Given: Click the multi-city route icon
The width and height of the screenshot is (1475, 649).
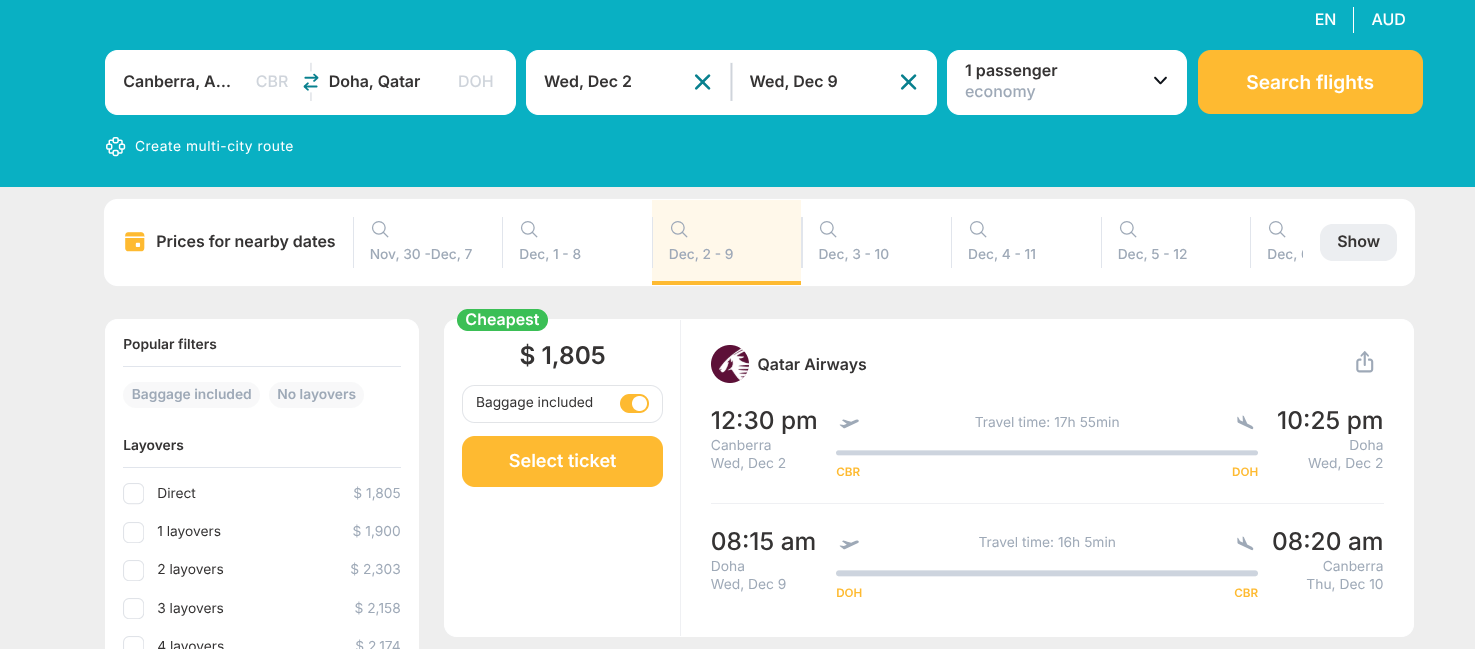Looking at the screenshot, I should (x=116, y=147).
